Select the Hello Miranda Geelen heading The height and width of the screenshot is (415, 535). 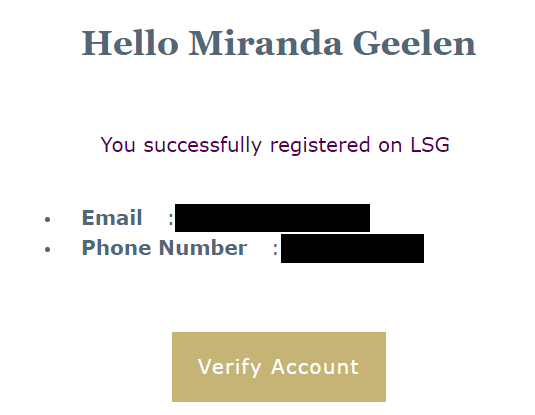(x=279, y=43)
